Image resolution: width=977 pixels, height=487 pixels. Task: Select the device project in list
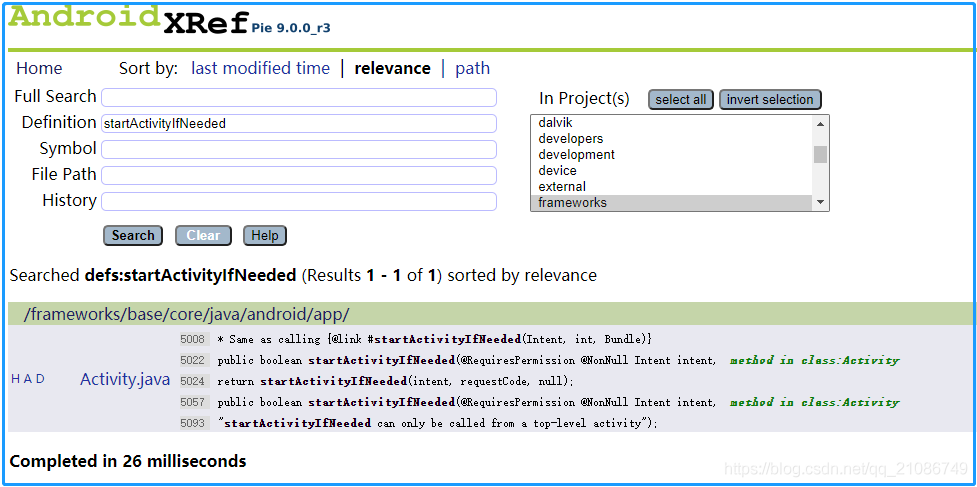coord(672,171)
